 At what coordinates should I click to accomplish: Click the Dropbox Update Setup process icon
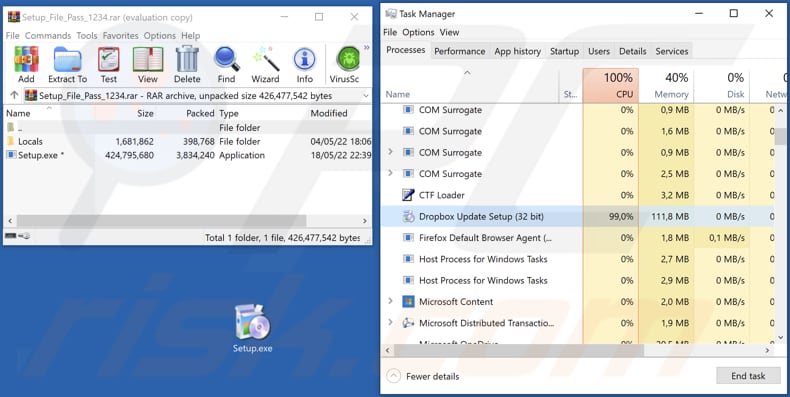click(x=408, y=216)
